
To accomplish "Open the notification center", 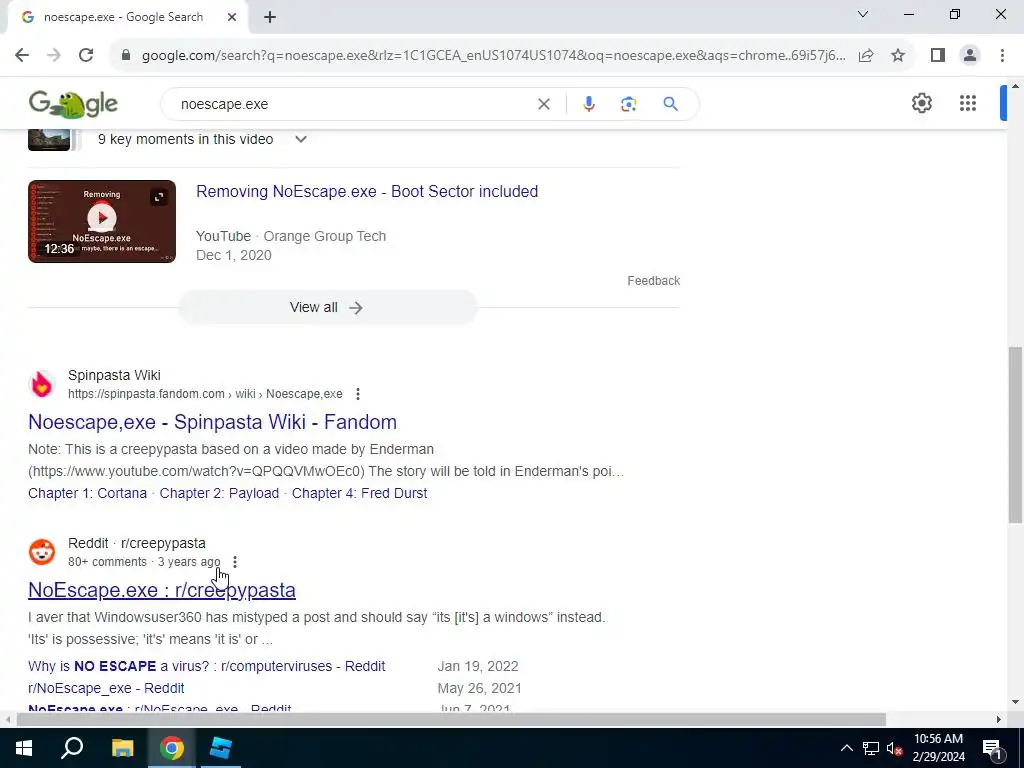I will (x=992, y=748).
